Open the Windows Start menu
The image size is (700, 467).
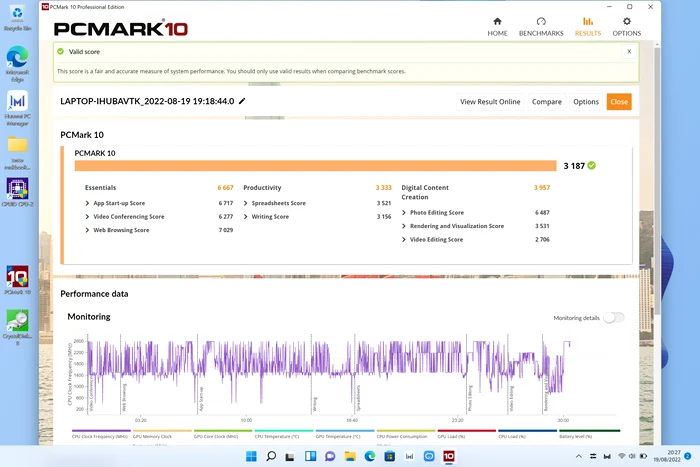pos(251,456)
